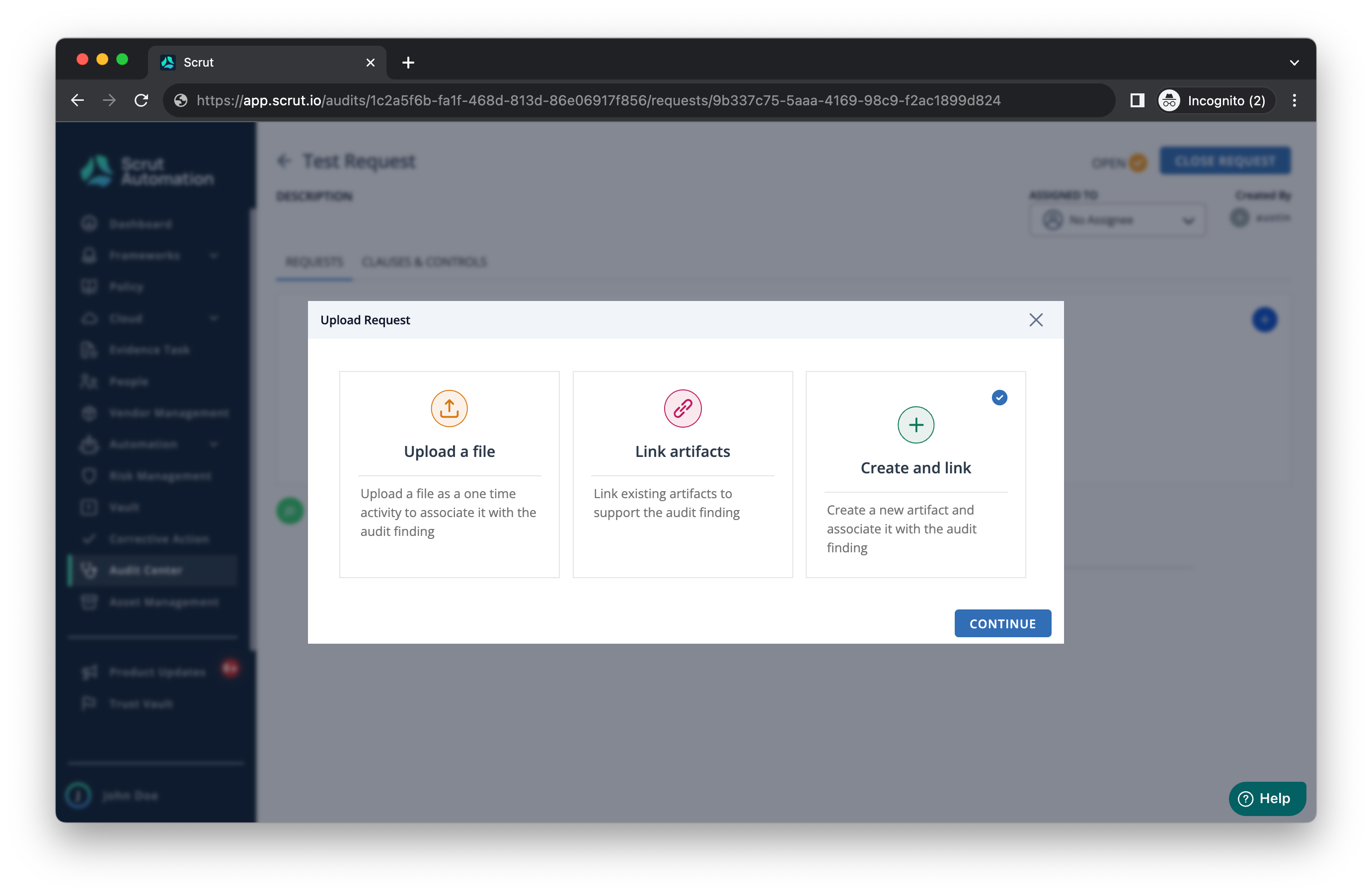The image size is (1372, 896).
Task: Click 'Link existing artifacts to support' description
Action: (x=667, y=503)
